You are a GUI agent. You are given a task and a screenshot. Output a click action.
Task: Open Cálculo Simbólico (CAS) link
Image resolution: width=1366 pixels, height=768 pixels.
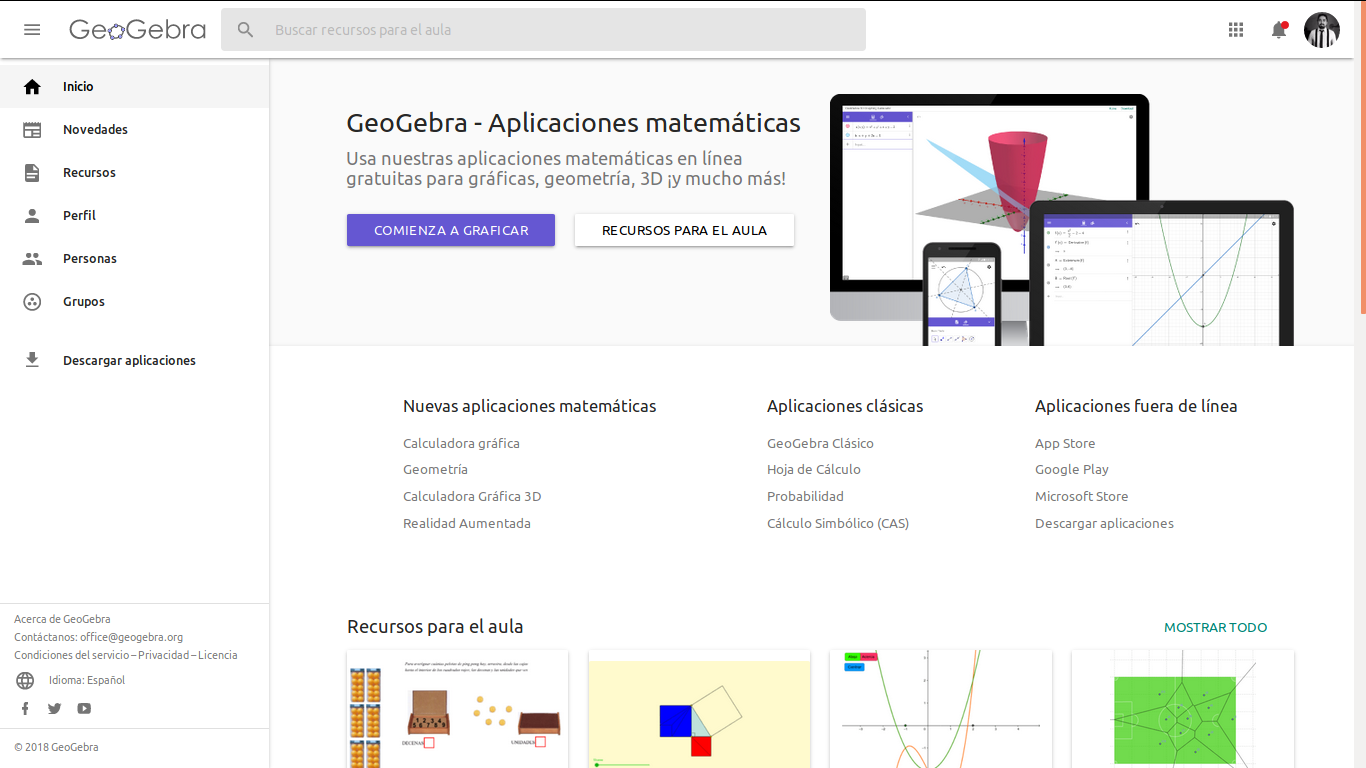click(x=838, y=523)
